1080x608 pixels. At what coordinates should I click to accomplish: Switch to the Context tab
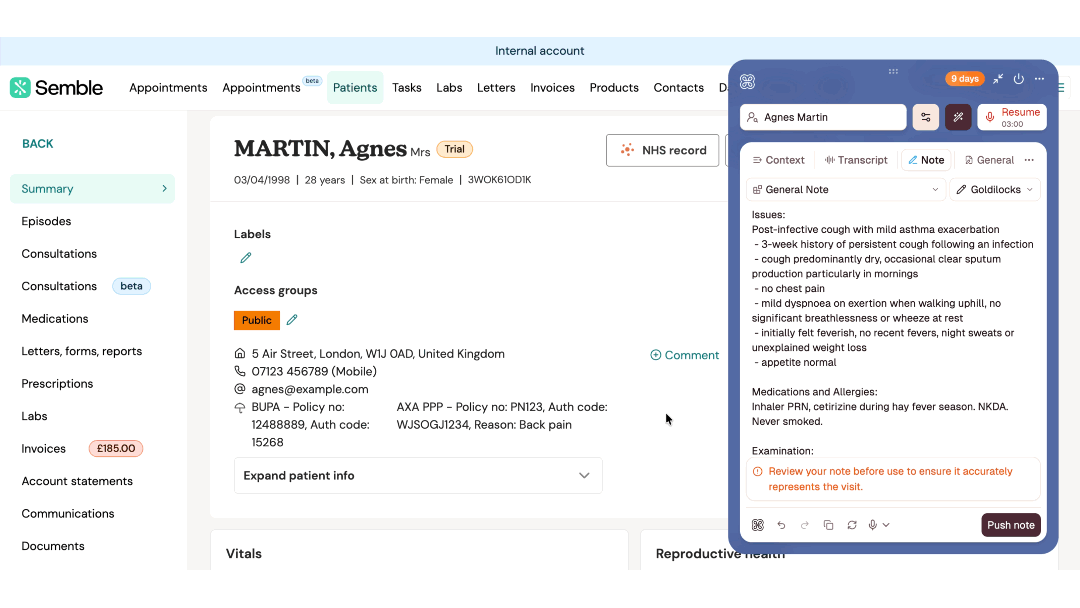778,160
